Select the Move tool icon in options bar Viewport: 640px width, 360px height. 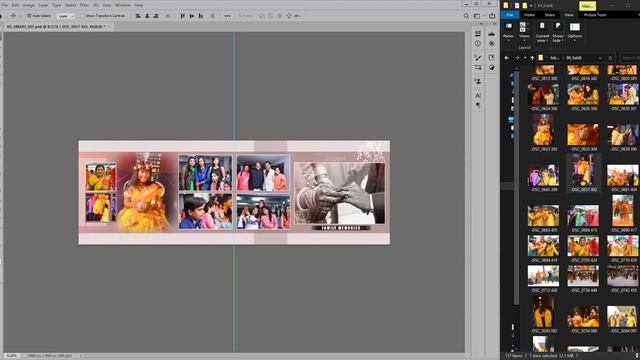pos(13,16)
